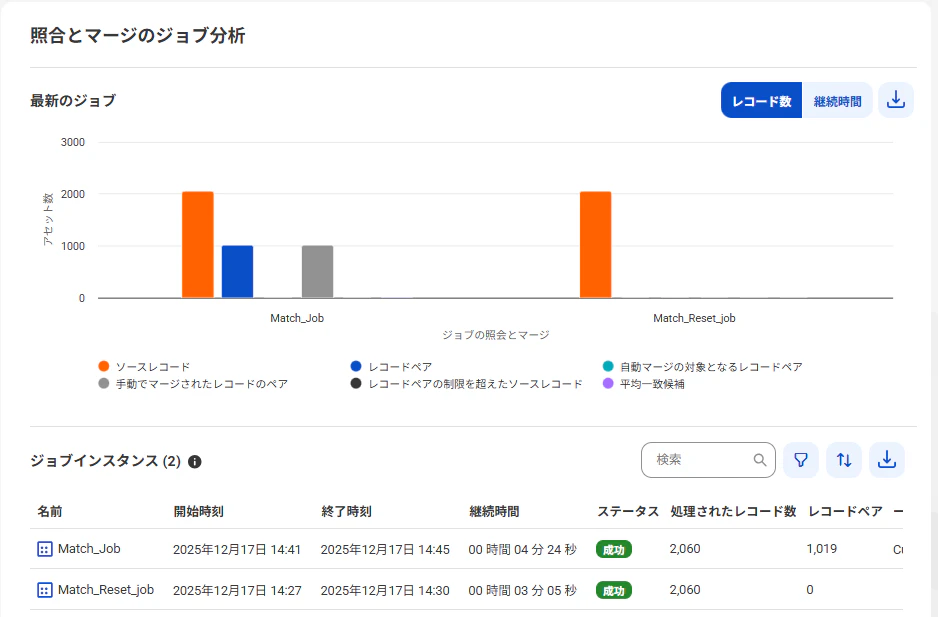
Task: Download the latest jobs chart
Action: [x=896, y=100]
